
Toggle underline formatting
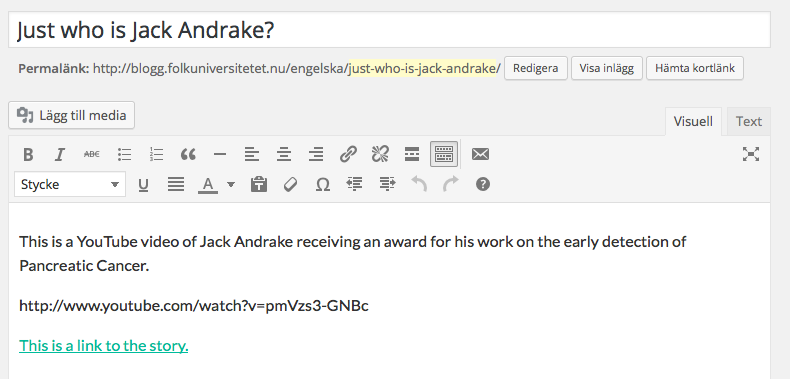(143, 185)
